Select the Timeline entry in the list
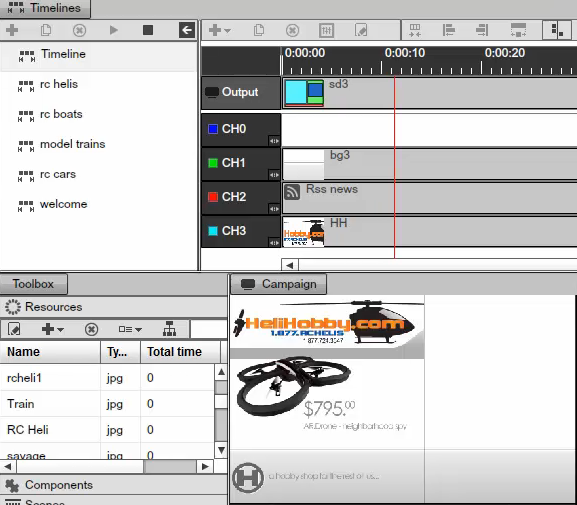 98,56
